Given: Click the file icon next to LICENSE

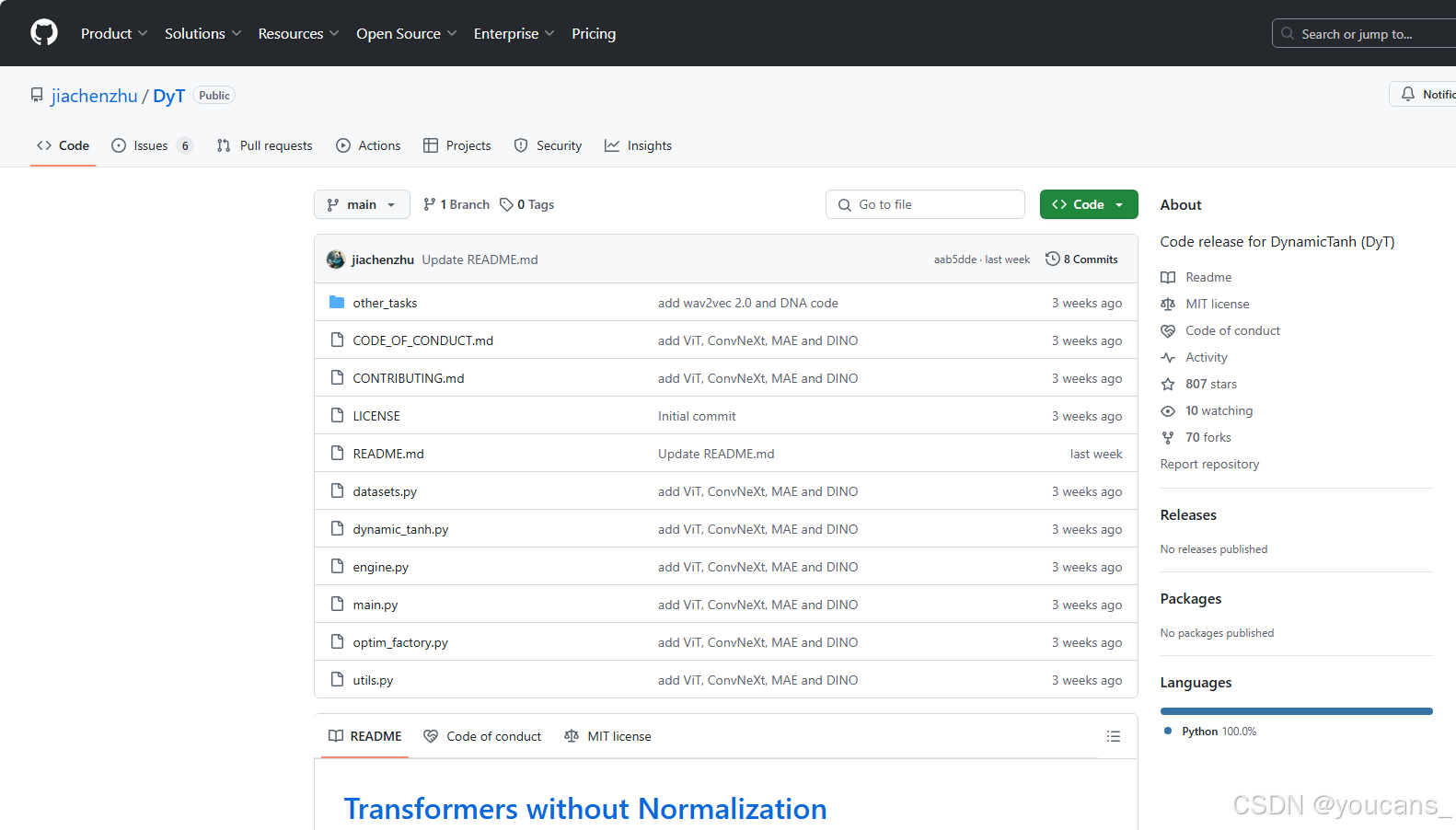Looking at the screenshot, I should [337, 415].
